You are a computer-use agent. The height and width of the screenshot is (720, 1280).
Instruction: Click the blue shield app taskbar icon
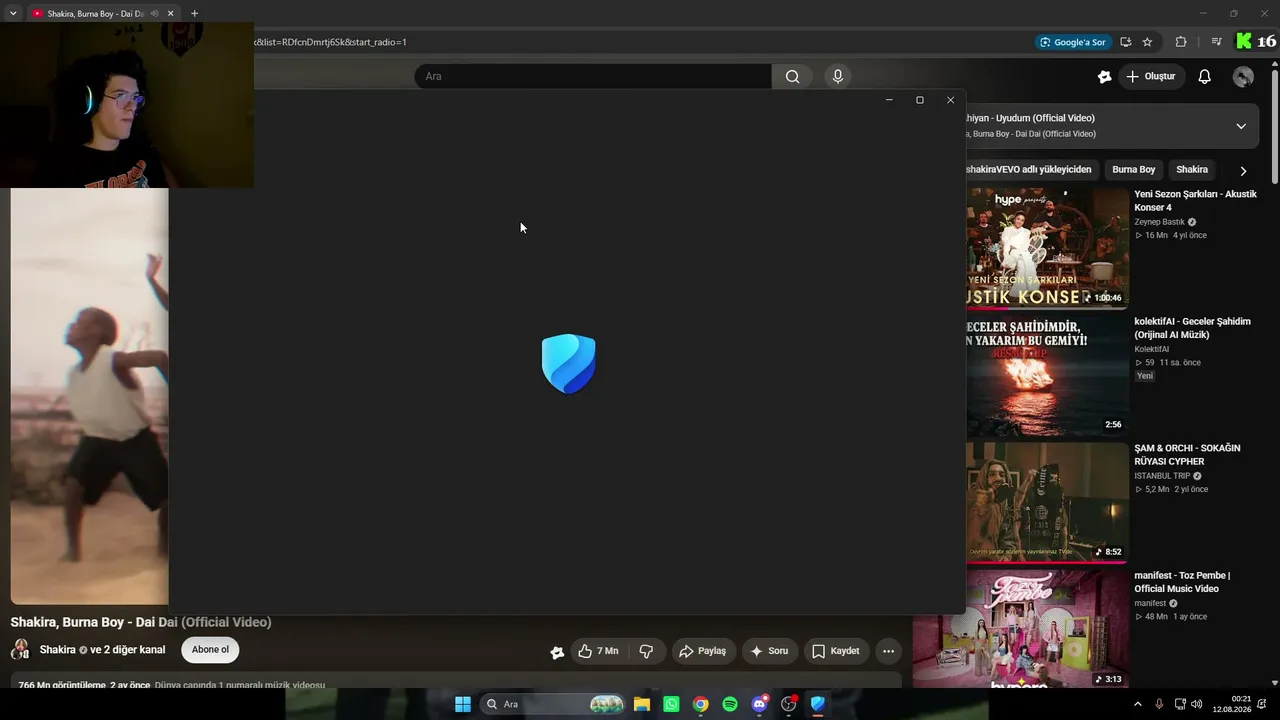click(818, 704)
